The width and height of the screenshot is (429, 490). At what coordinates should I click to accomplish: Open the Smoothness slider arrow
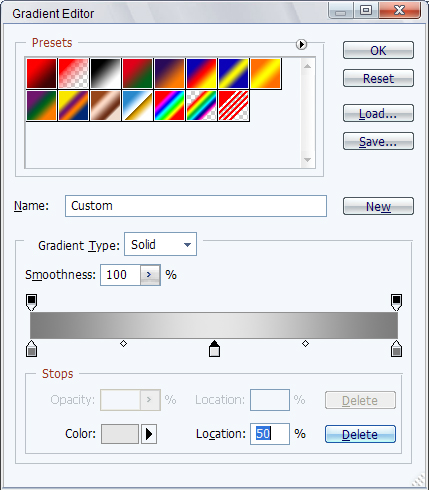point(150,275)
